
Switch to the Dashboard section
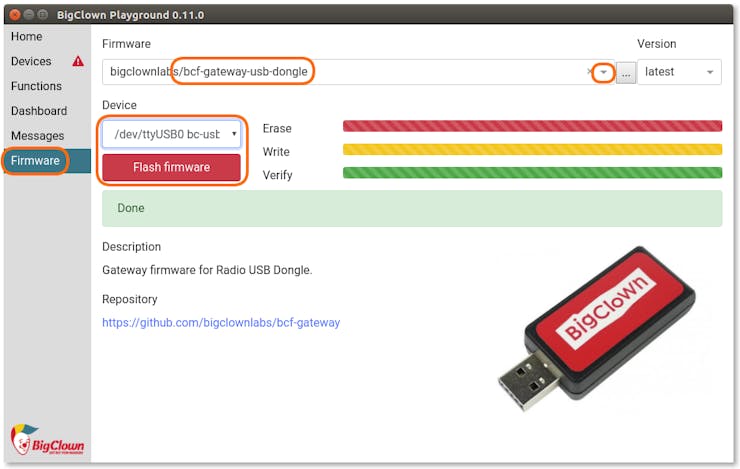(39, 111)
